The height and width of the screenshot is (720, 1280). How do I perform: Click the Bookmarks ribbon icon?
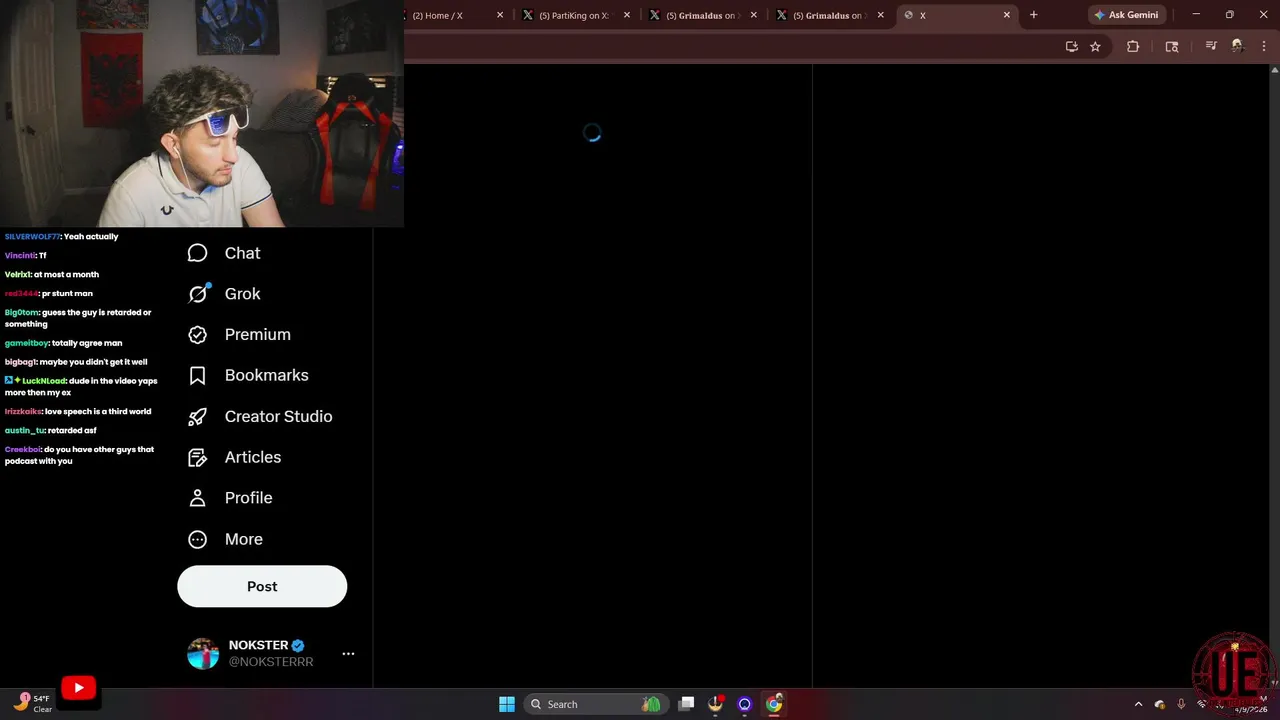pos(198,375)
